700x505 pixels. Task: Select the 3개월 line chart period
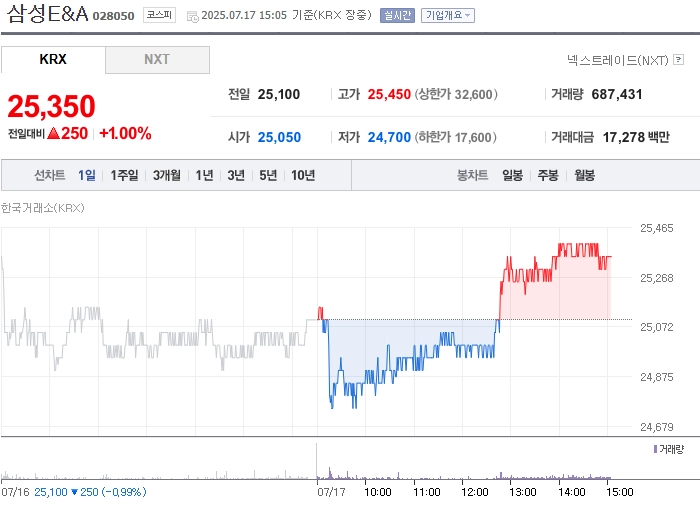(167, 175)
